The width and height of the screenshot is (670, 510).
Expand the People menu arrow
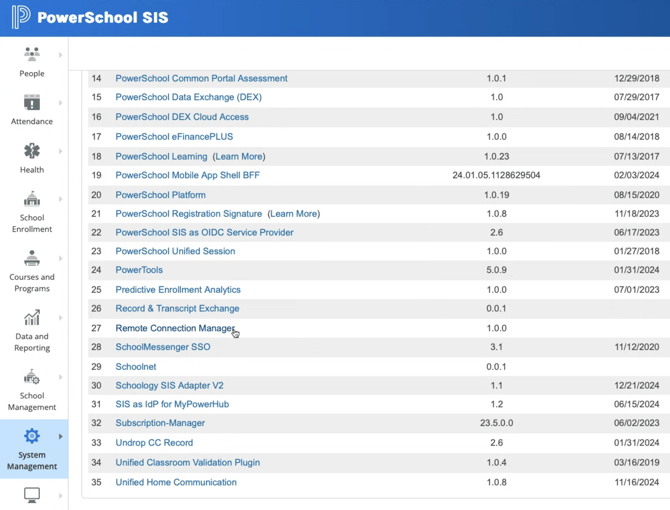point(60,55)
